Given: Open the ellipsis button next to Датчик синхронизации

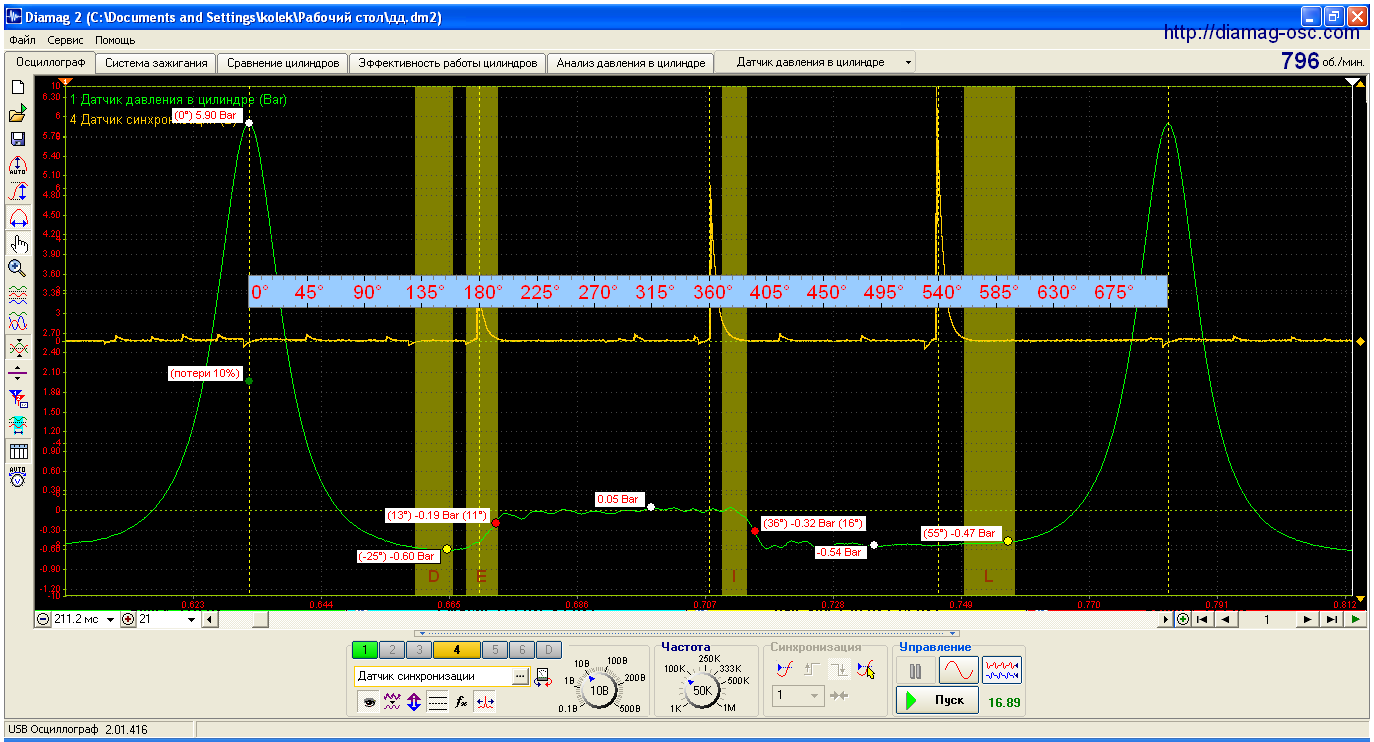Looking at the screenshot, I should pyautogui.click(x=520, y=677).
